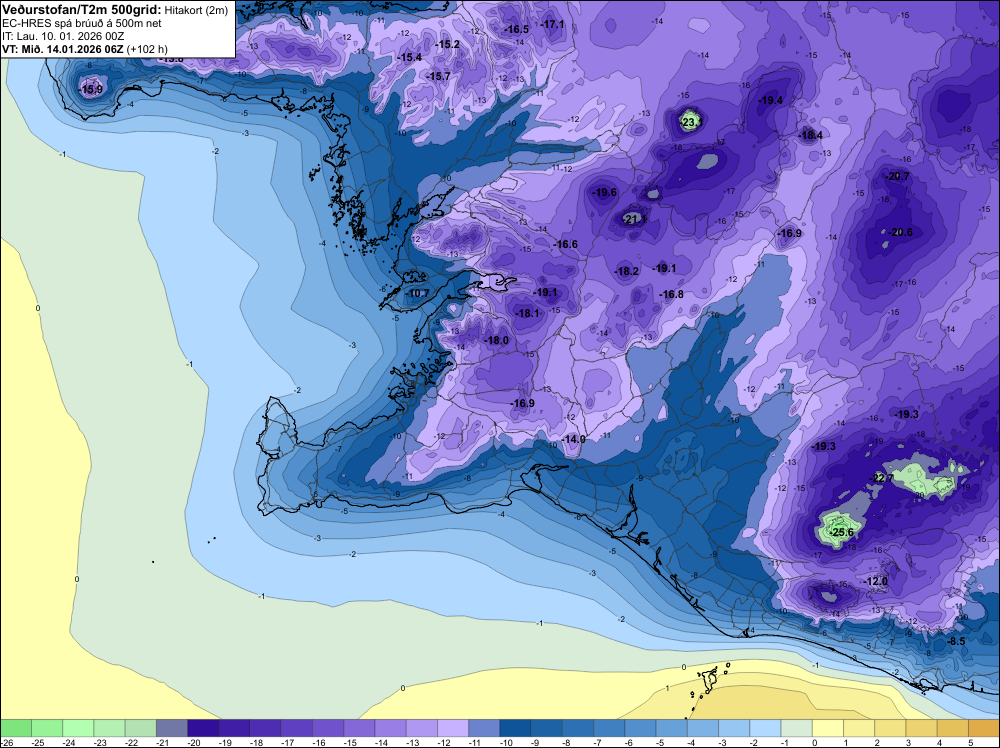This screenshot has height=748, width=1000.
Task: Click the '(+102 h)' forecast offset
Action: point(147,49)
